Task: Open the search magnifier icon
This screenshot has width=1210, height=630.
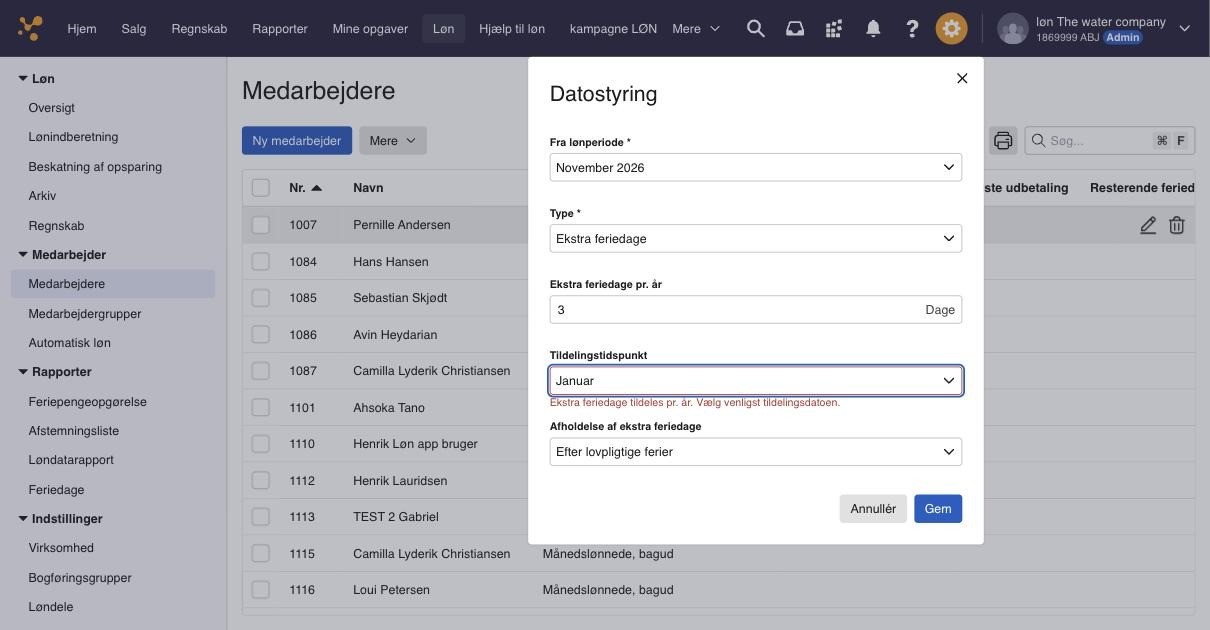Action: 756,29
